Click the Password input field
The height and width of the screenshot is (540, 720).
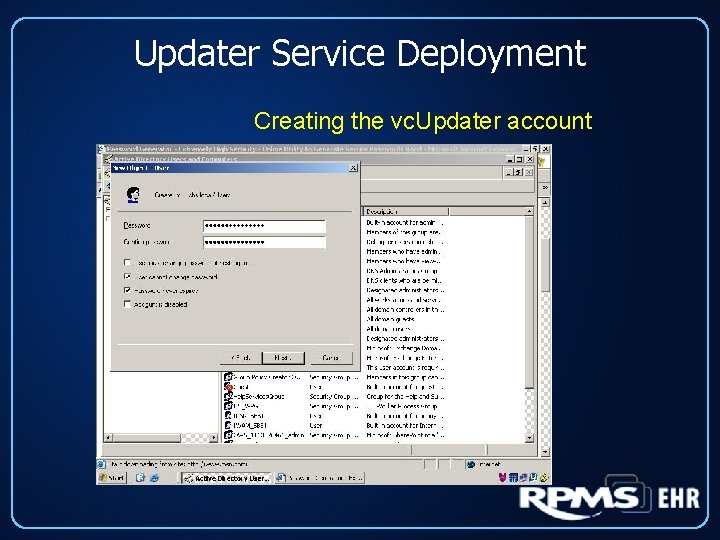[264, 226]
